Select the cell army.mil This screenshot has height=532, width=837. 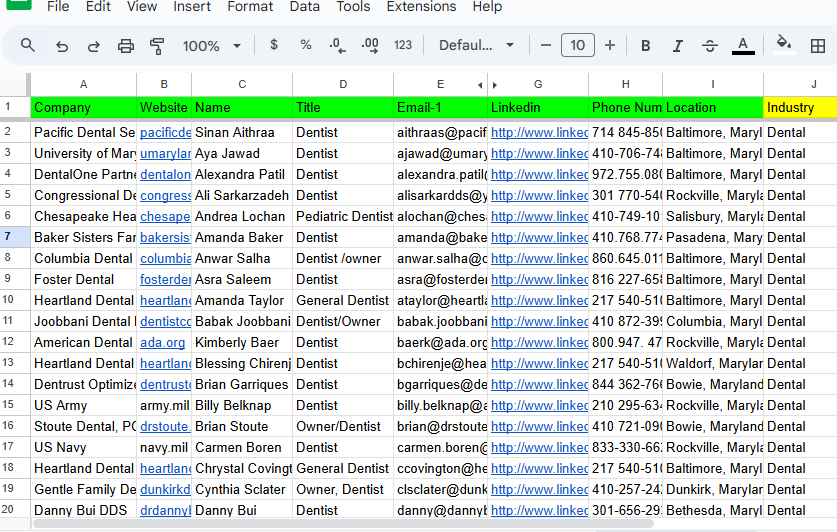(164, 405)
